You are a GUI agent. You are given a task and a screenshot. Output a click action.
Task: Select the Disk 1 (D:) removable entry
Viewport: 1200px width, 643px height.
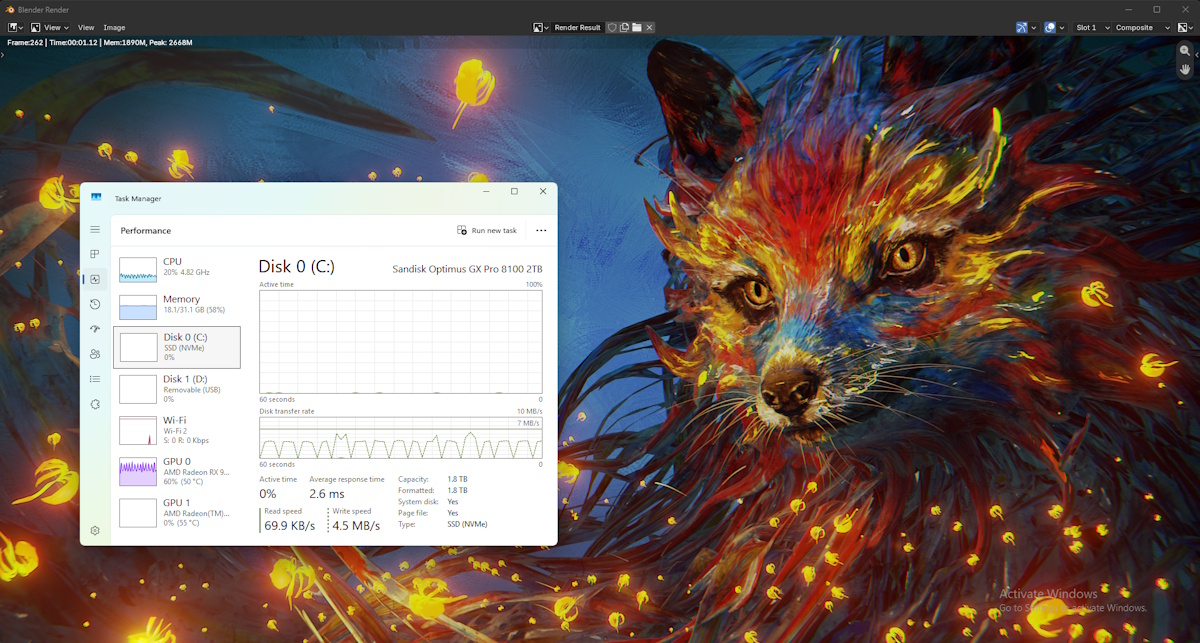coord(177,388)
